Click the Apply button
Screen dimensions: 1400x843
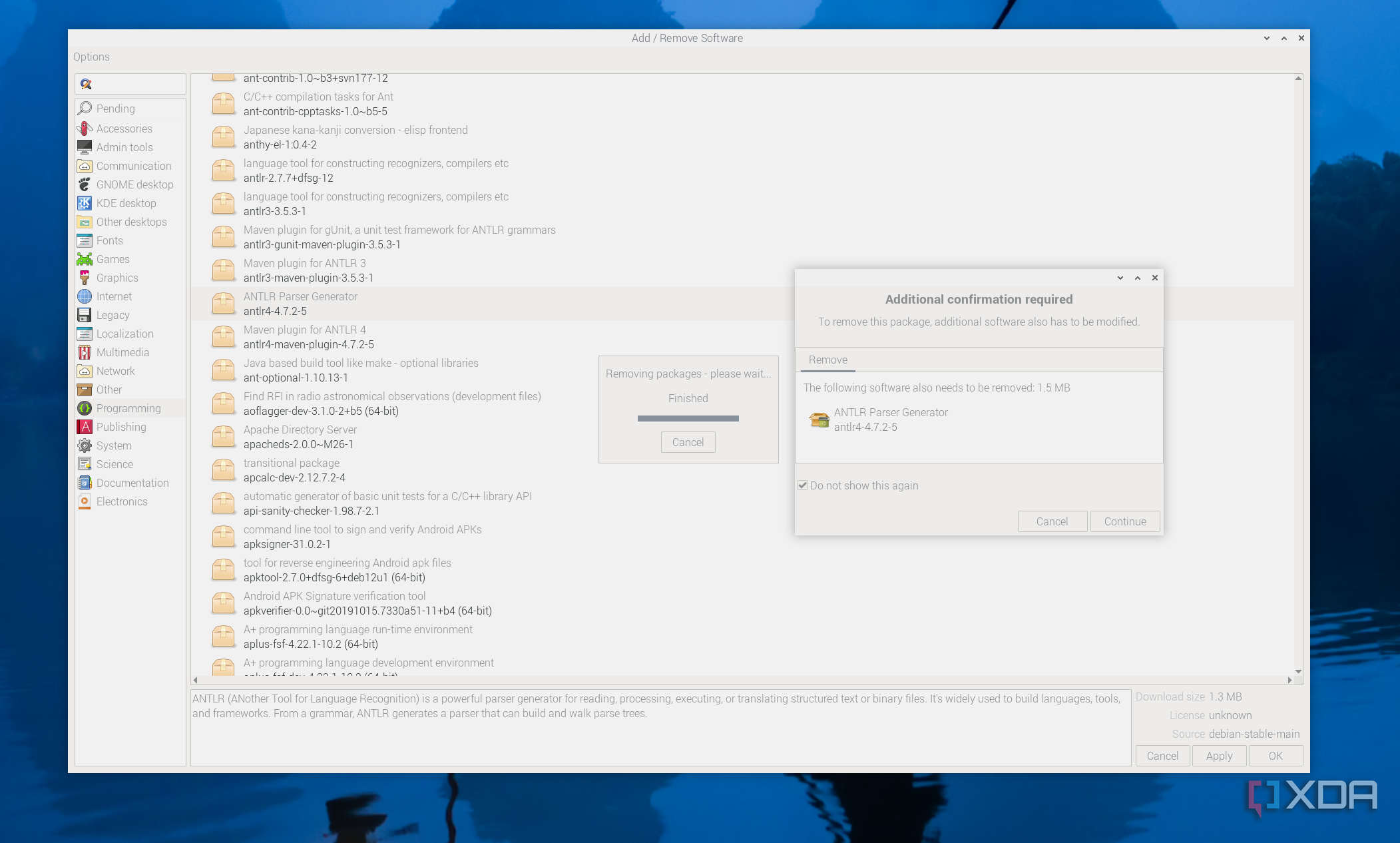click(1219, 756)
